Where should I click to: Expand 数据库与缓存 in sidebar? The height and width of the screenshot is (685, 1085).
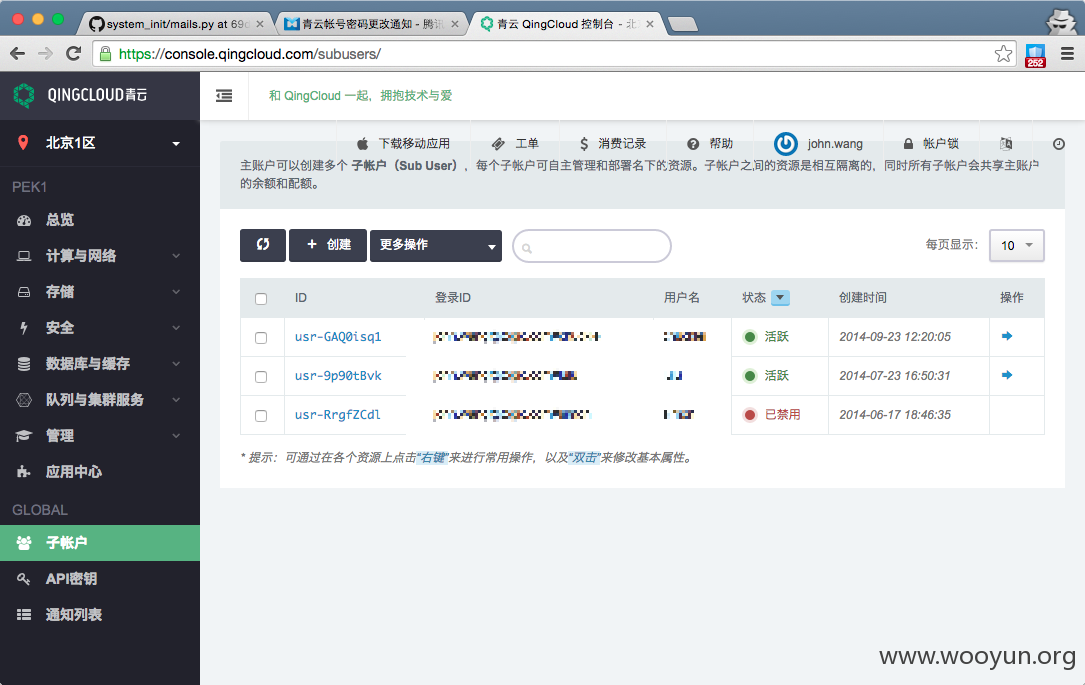pyautogui.click(x=100, y=364)
